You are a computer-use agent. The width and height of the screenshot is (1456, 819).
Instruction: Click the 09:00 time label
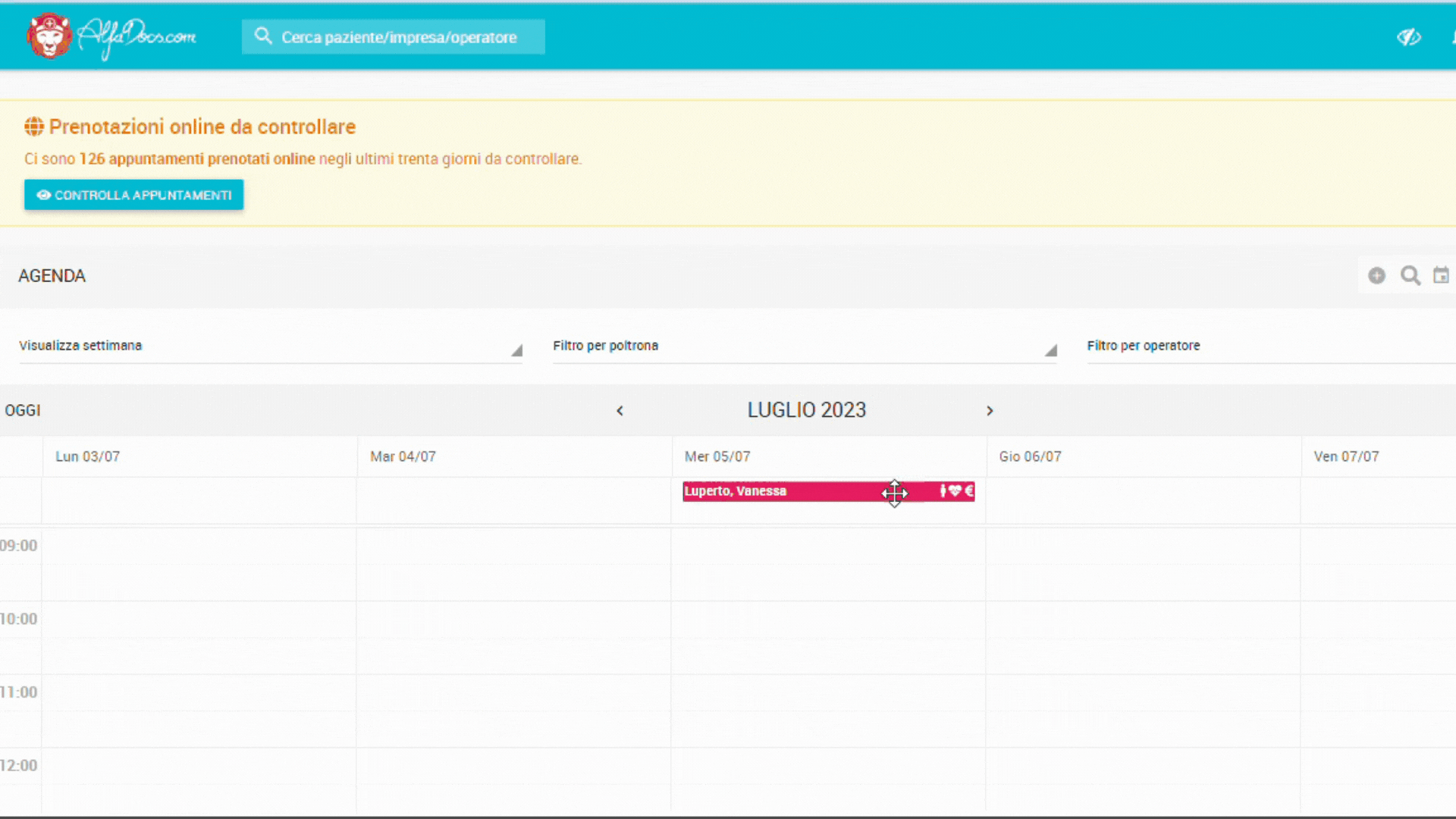point(18,545)
